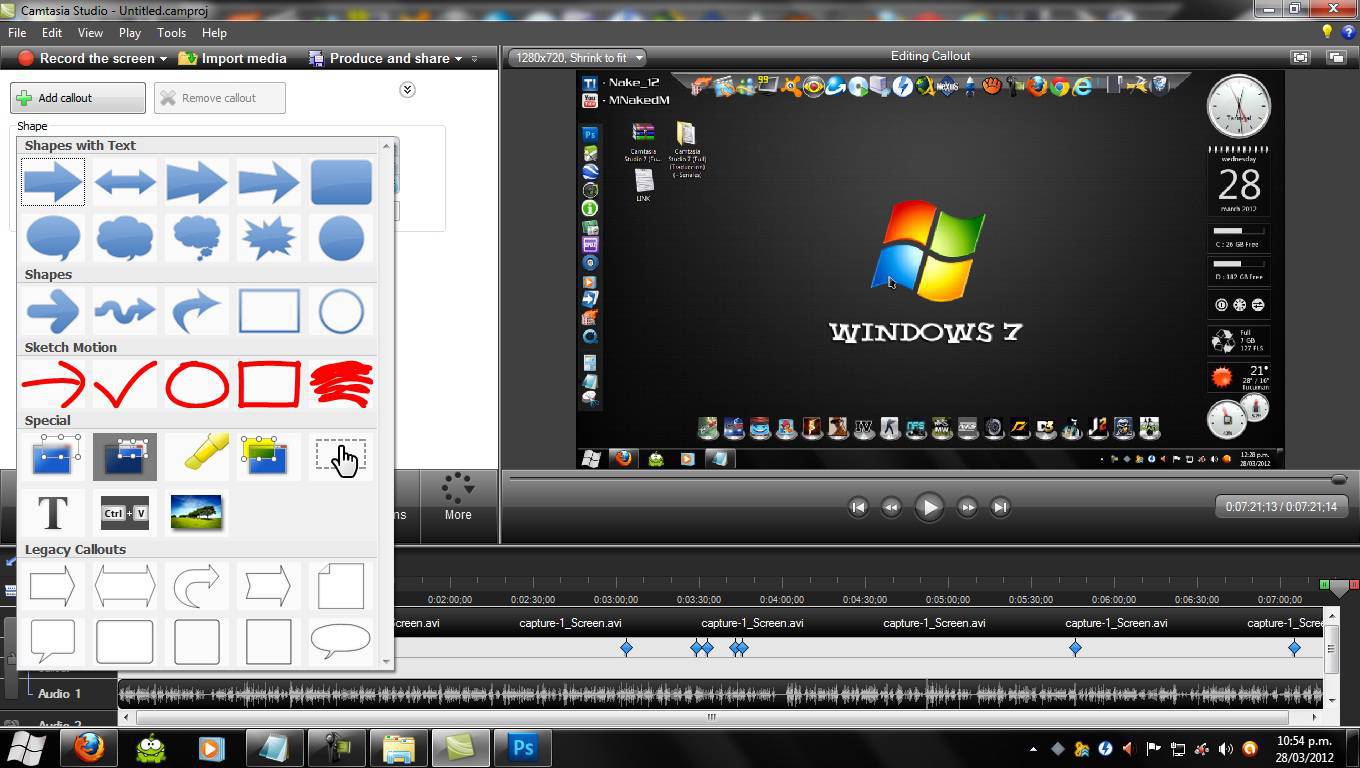The image size is (1360, 768).
Task: Click the preview Play button
Action: pyautogui.click(x=929, y=507)
